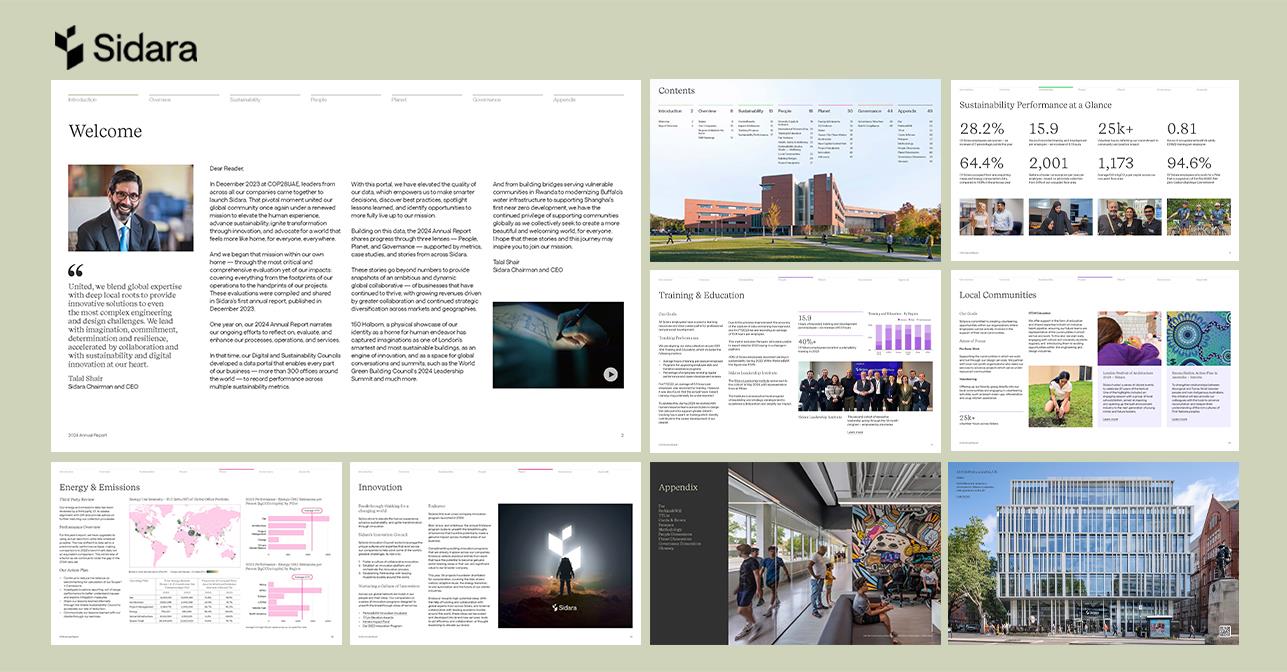Select Governance tab on the Welcome page

pyautogui.click(x=486, y=100)
